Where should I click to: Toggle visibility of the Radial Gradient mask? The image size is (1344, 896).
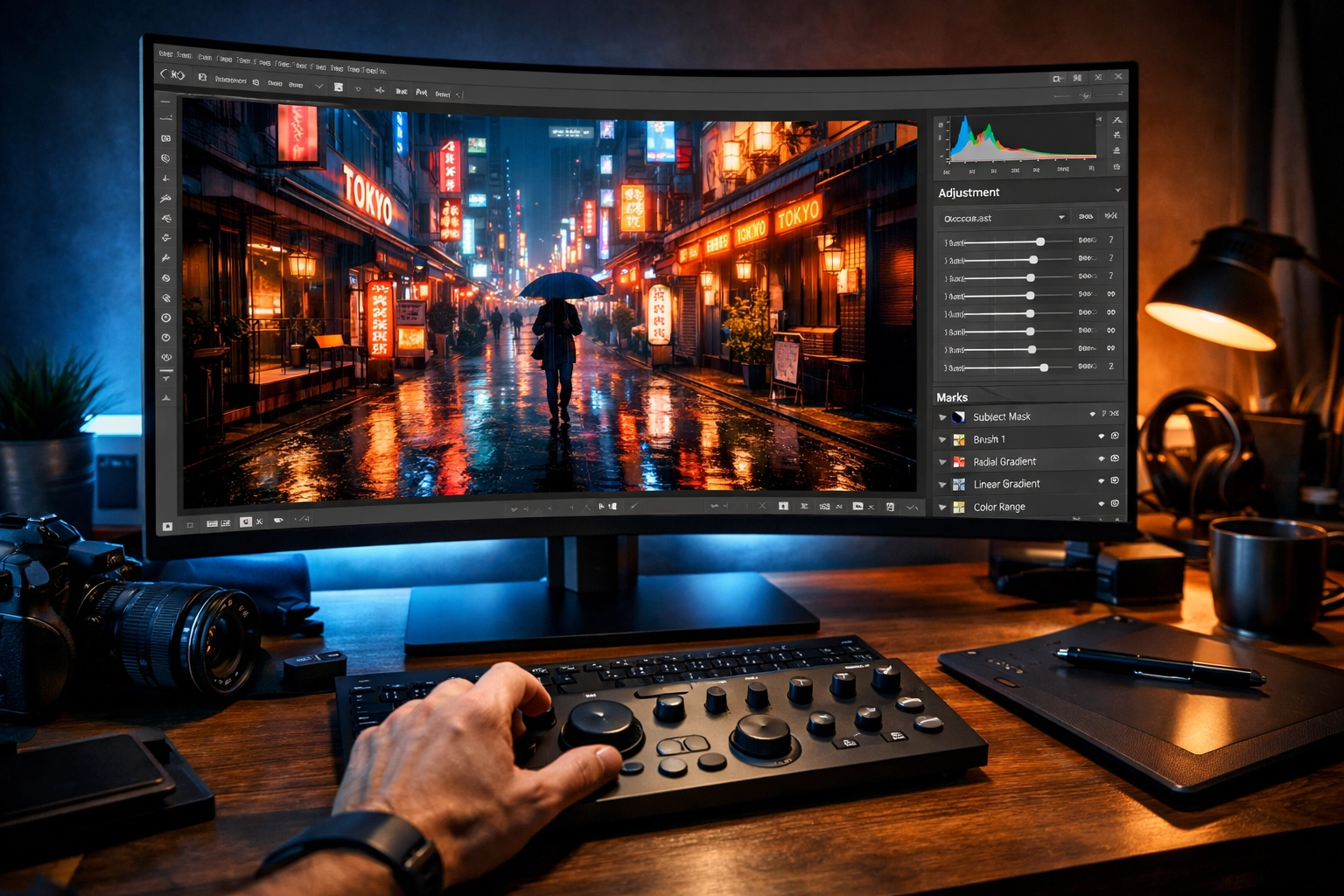click(x=1102, y=461)
